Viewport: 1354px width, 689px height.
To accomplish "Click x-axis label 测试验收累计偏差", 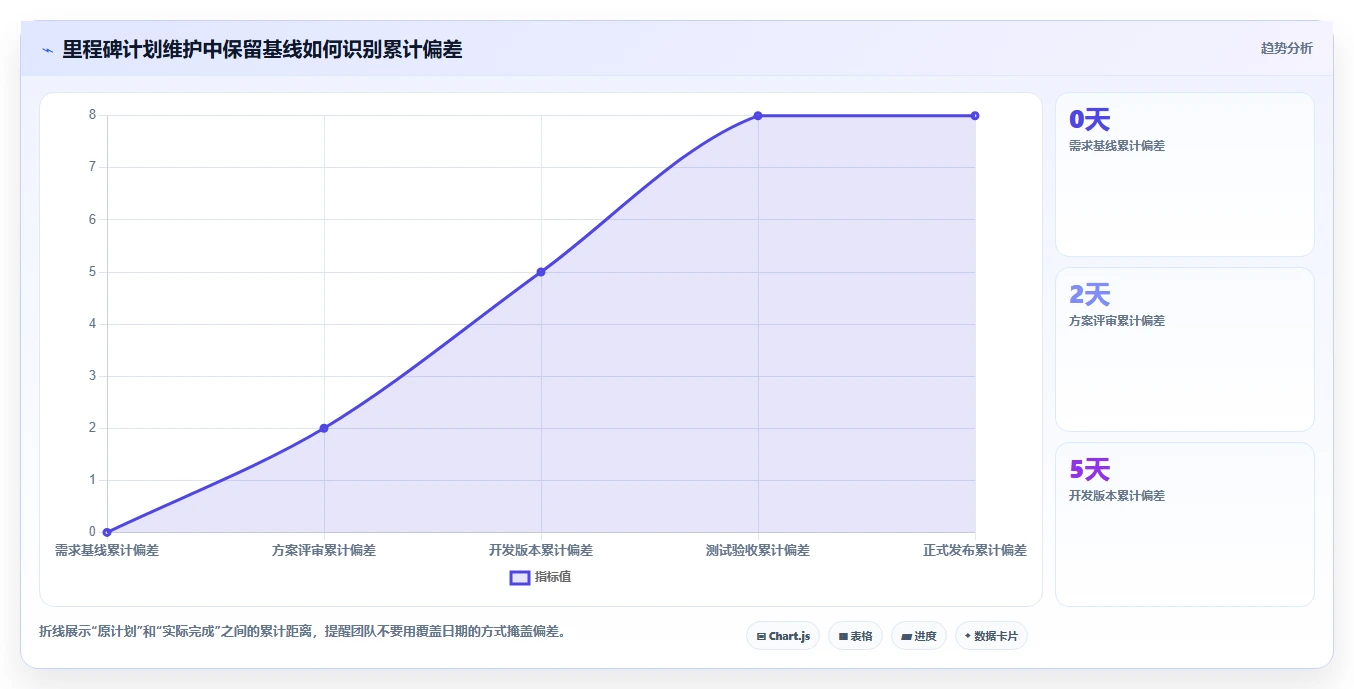I will tap(758, 550).
